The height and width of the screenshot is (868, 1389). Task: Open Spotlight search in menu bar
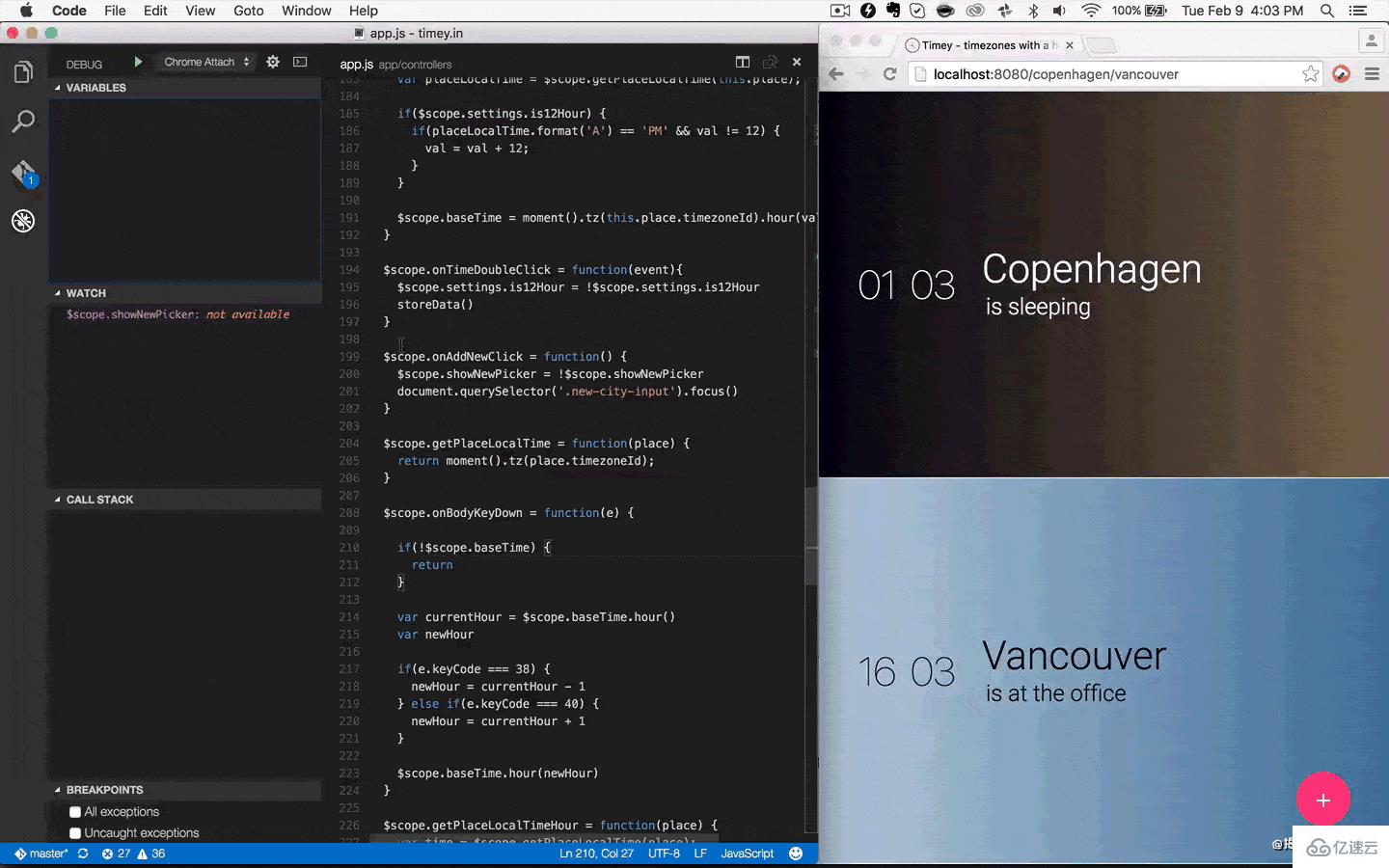point(1327,11)
